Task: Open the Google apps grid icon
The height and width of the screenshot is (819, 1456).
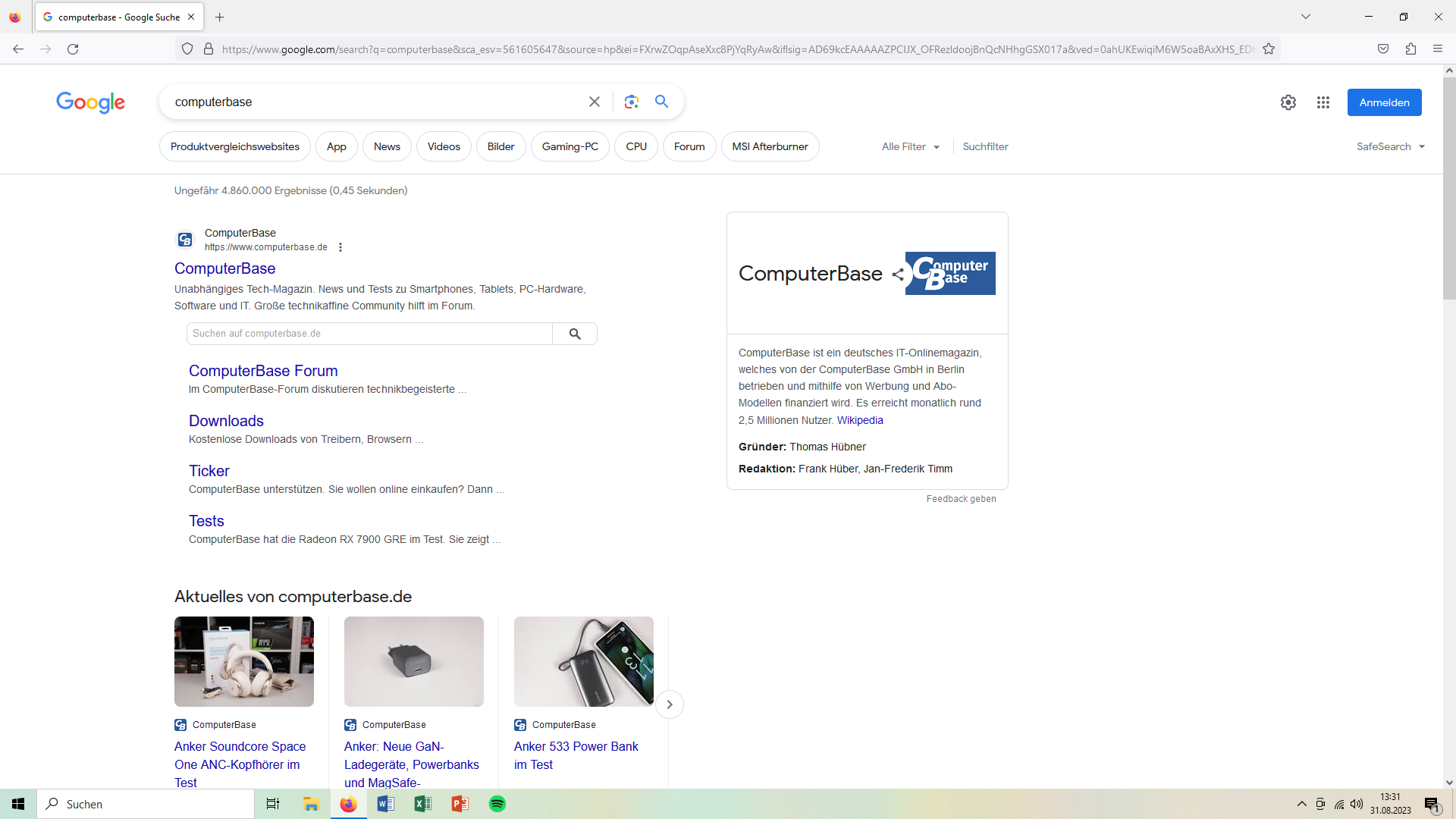Action: click(1323, 102)
